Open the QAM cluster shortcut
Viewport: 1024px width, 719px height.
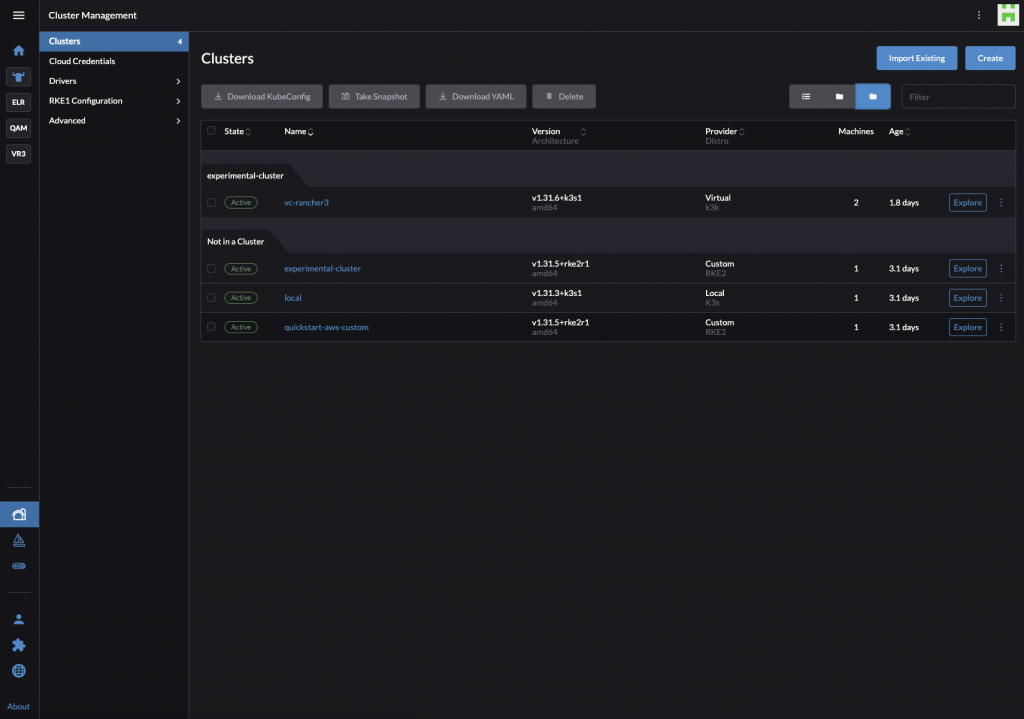click(x=18, y=128)
